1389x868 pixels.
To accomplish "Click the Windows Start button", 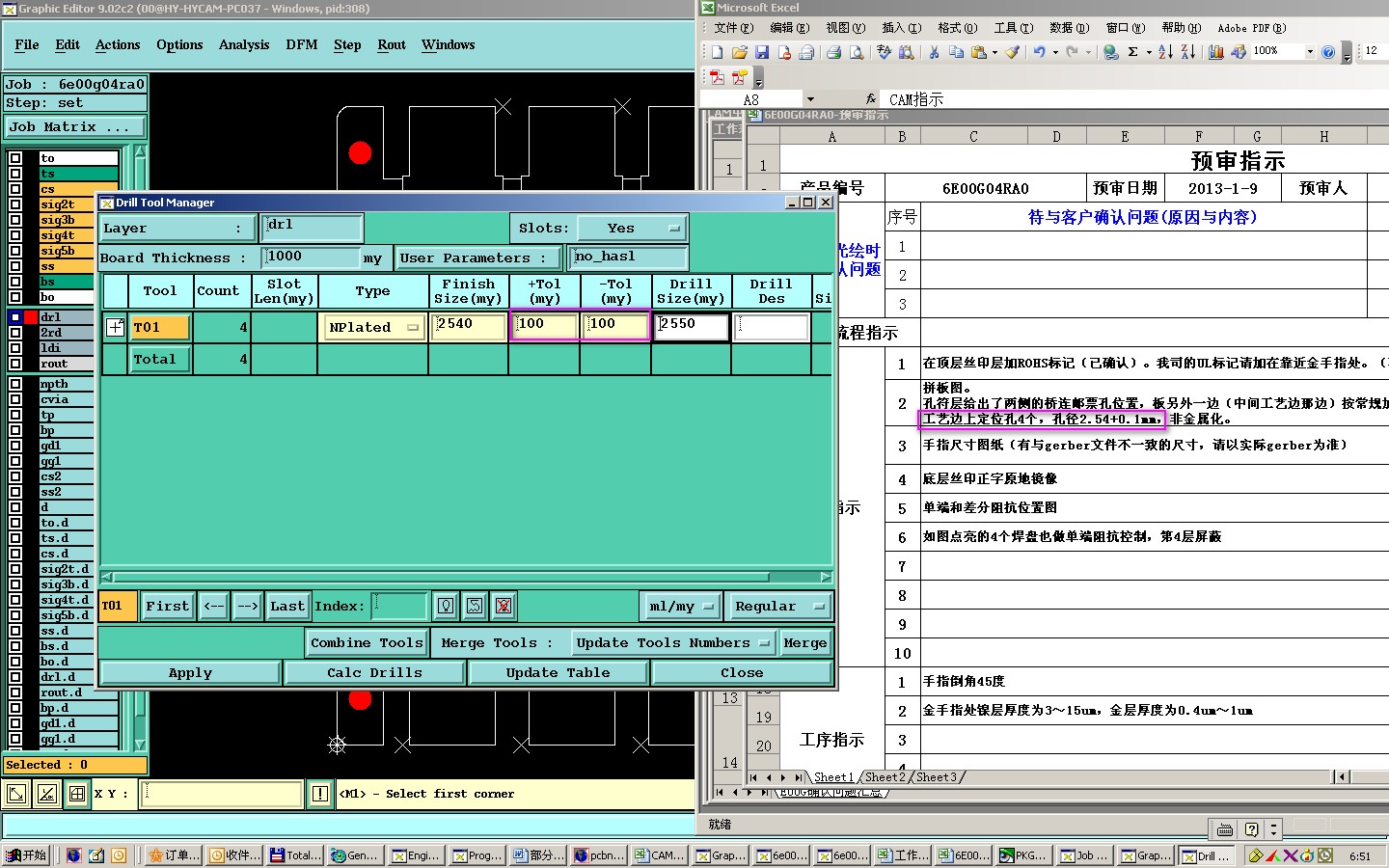I will 27,855.
